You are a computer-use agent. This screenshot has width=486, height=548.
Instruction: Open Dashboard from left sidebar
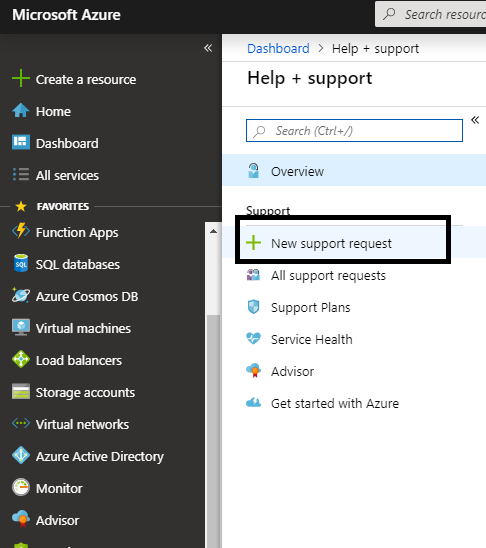pyautogui.click(x=67, y=143)
